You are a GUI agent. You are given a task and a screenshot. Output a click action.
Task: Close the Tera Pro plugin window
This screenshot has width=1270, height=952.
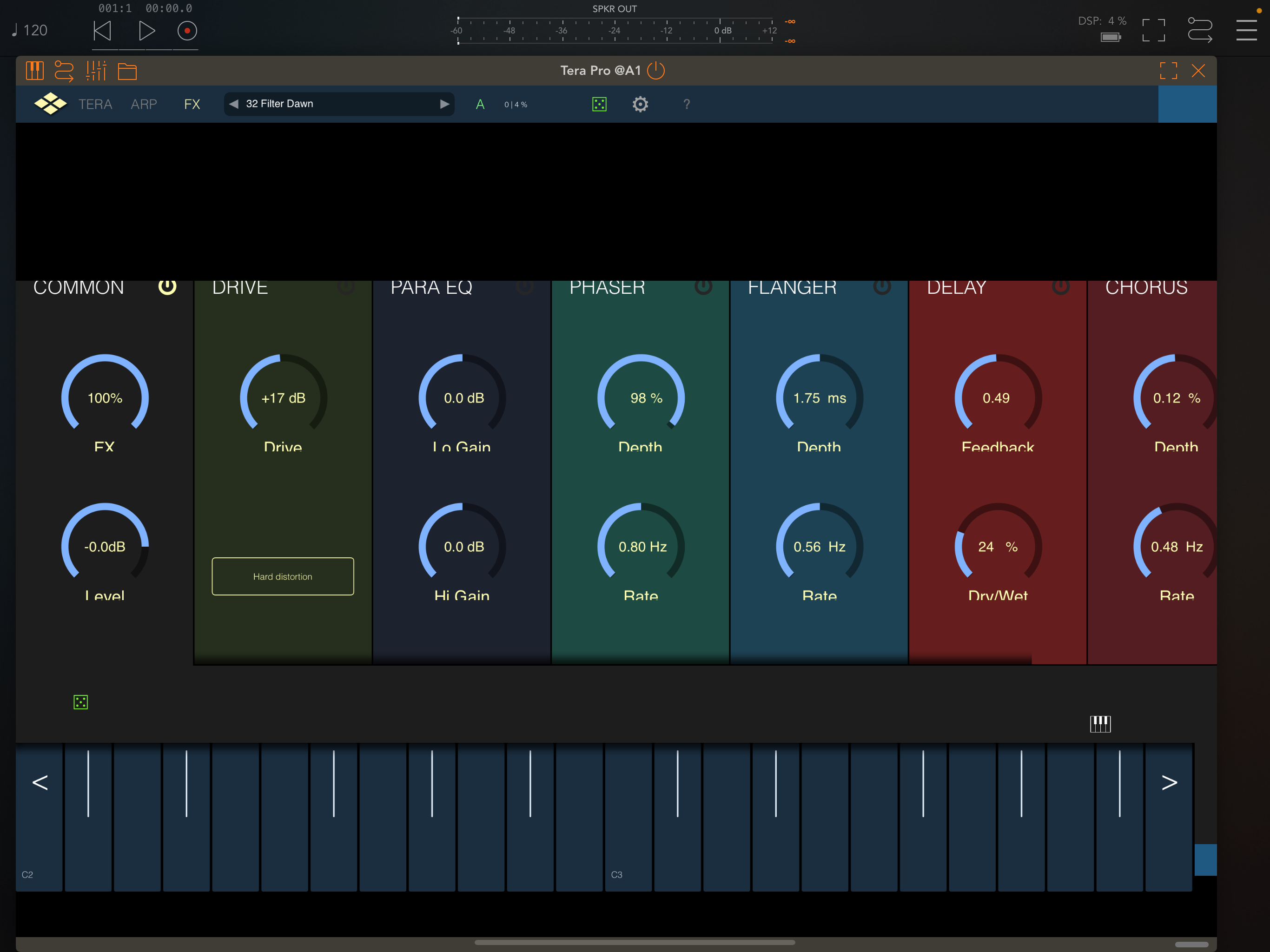1197,71
